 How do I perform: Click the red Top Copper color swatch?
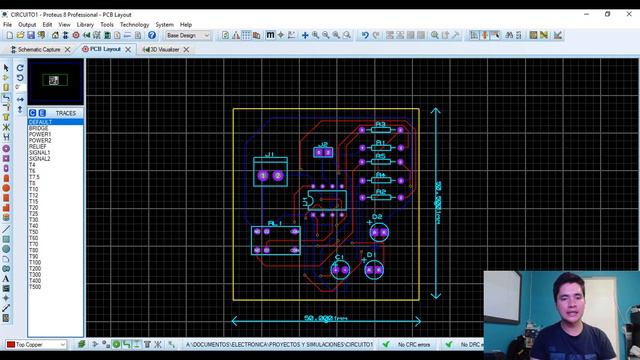(x=11, y=344)
